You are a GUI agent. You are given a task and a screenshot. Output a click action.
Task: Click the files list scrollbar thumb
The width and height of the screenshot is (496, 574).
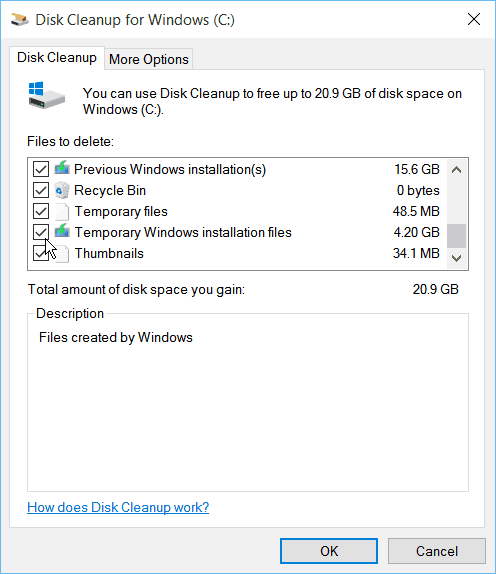coord(456,236)
